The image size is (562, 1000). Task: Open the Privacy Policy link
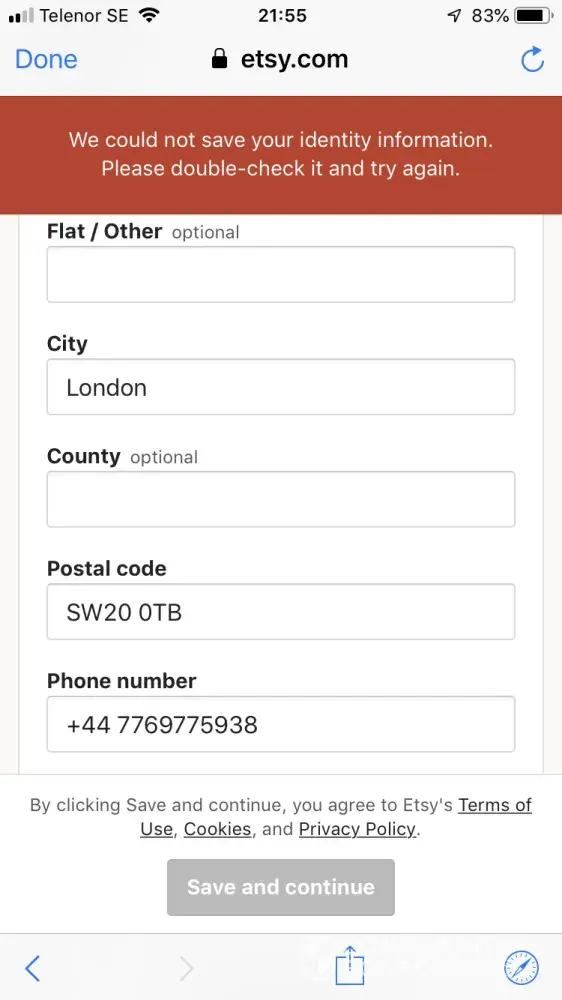pyautogui.click(x=357, y=829)
